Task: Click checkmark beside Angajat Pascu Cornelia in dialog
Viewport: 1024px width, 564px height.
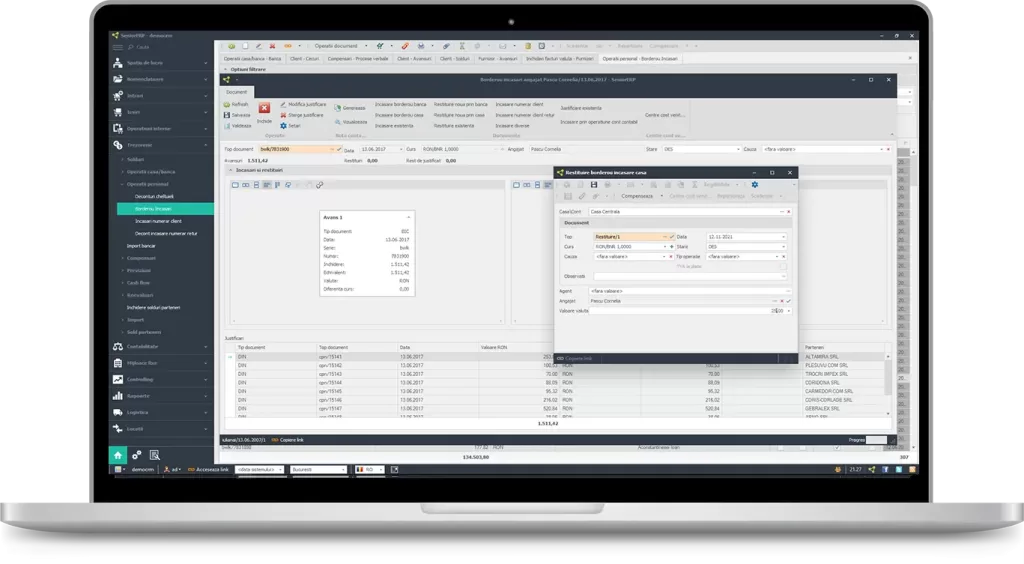Action: click(788, 301)
